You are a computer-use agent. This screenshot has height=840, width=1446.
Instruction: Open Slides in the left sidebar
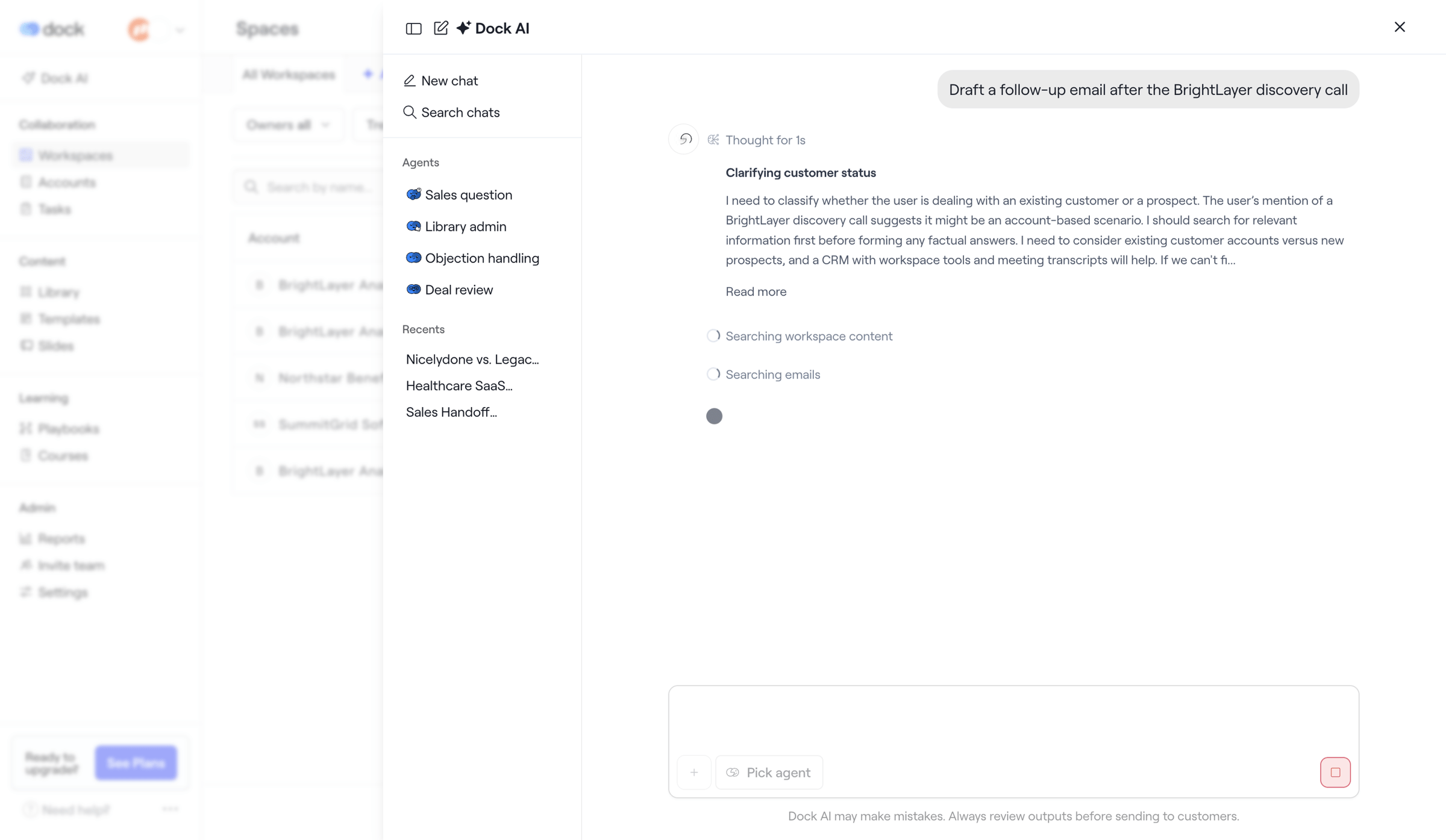click(47, 346)
